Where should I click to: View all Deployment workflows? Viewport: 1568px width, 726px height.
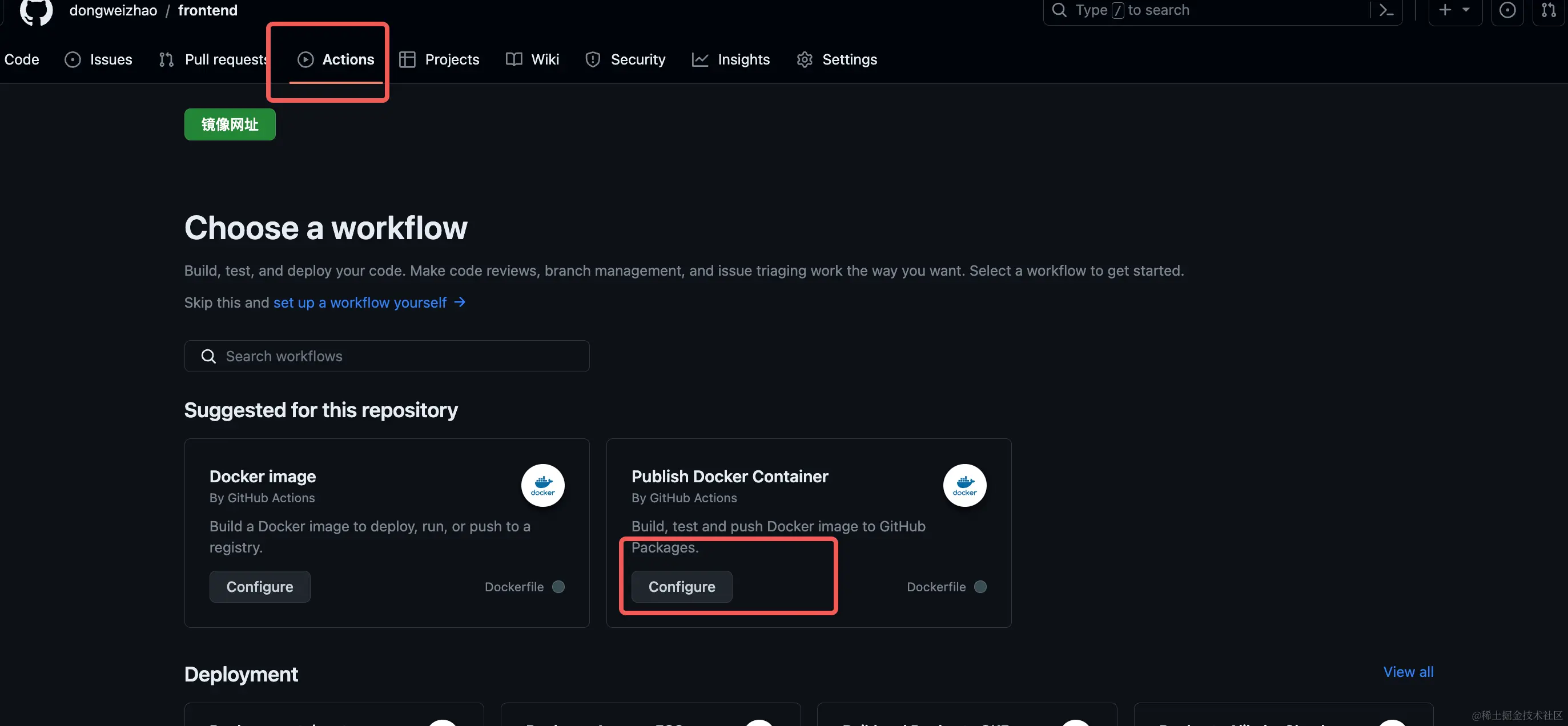click(x=1408, y=672)
